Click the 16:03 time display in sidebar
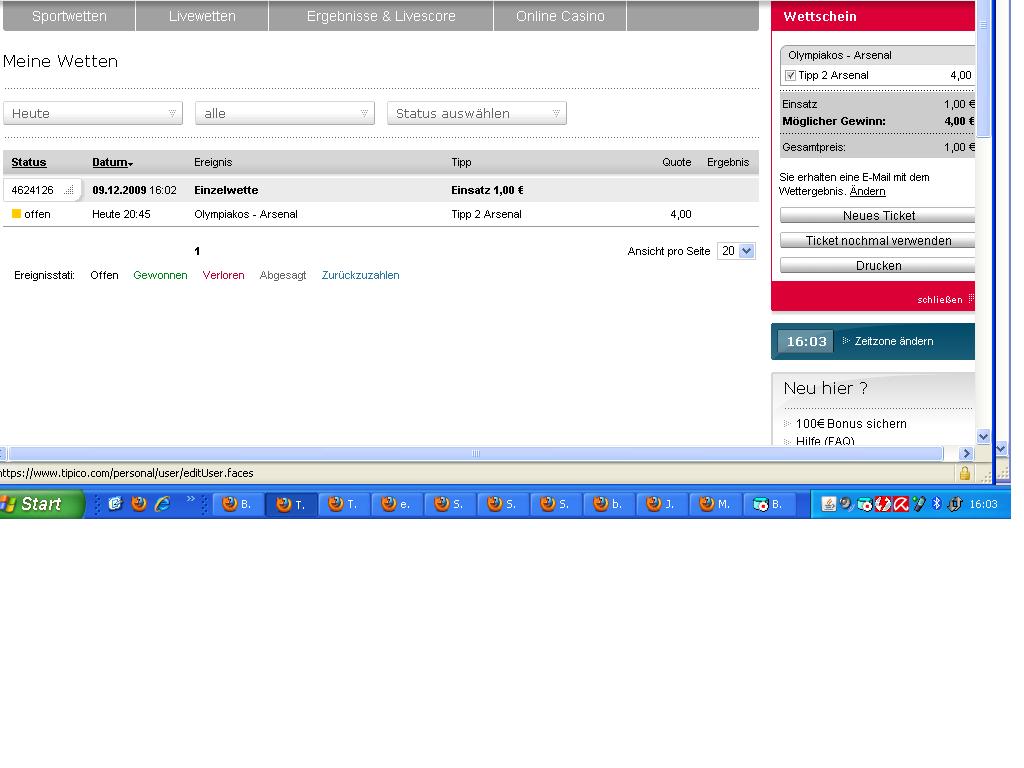 pyautogui.click(x=807, y=341)
